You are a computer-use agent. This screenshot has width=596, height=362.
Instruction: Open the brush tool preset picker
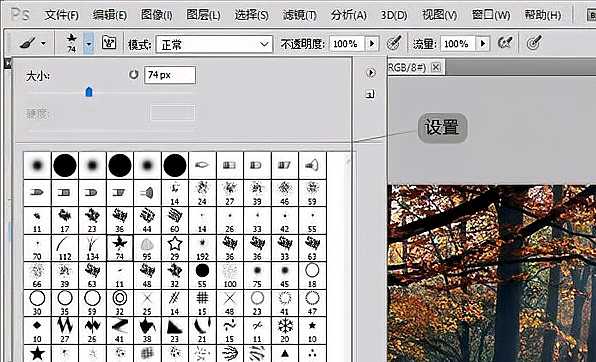click(x=33, y=43)
